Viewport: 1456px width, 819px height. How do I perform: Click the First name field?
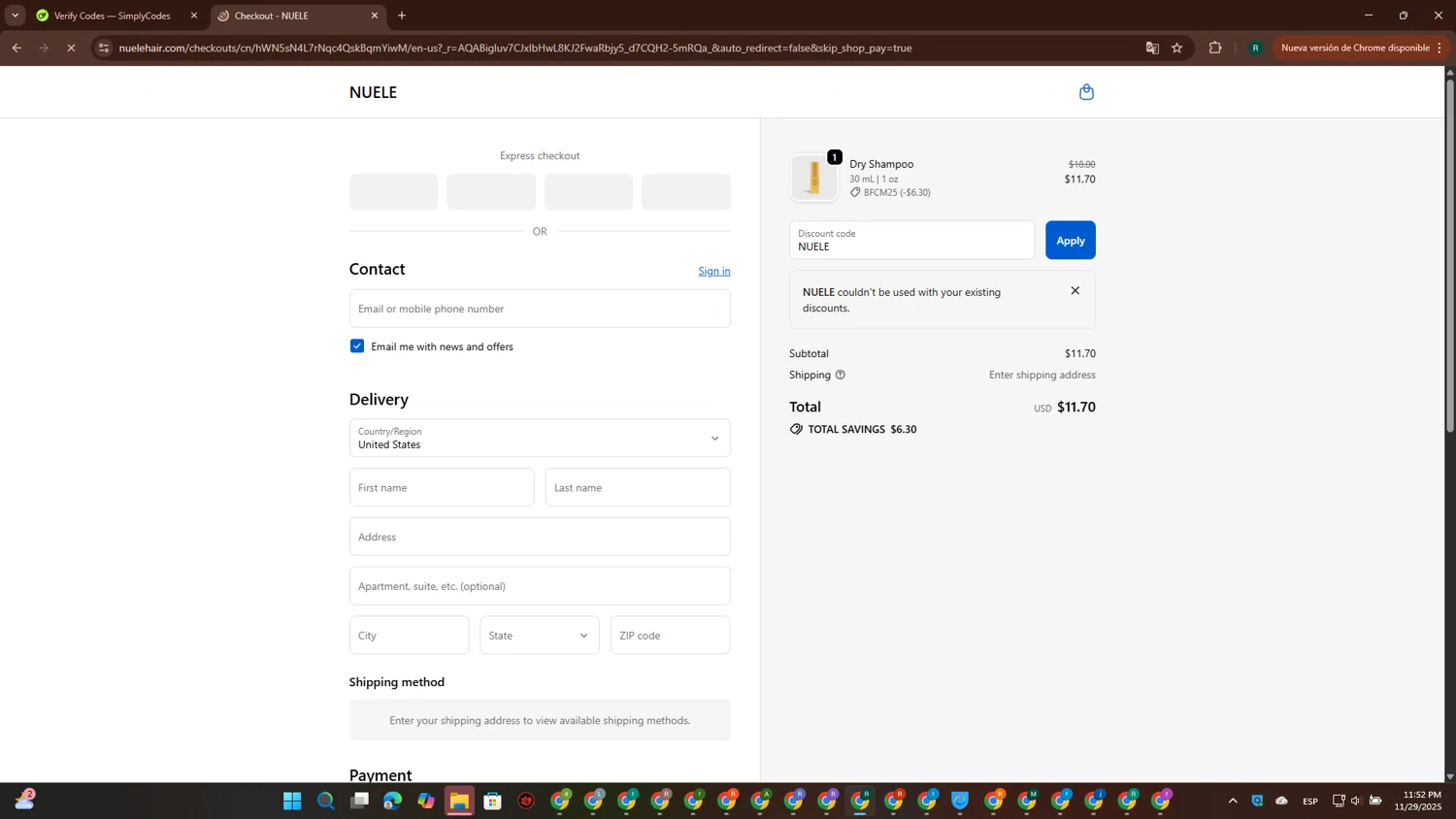[x=442, y=487]
